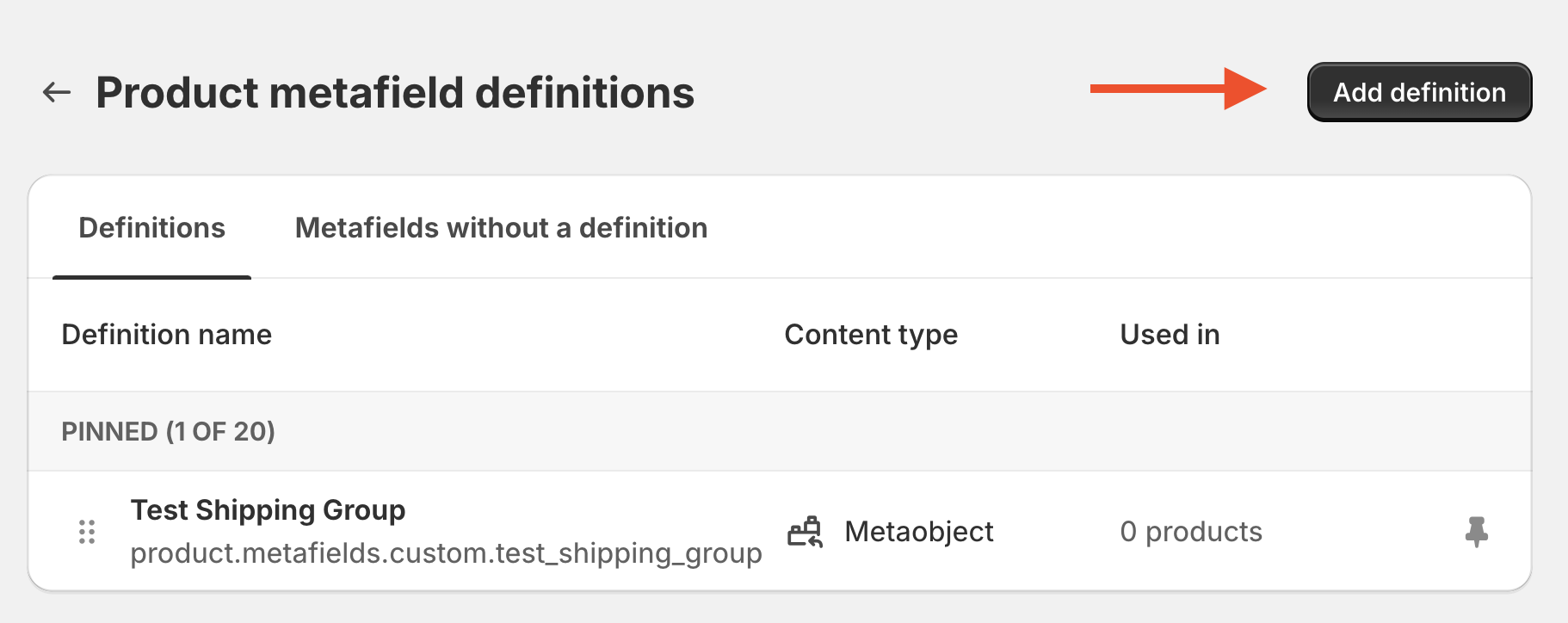
Task: Click the product.metafields.custom.test_shipping_group key text
Action: (446, 553)
